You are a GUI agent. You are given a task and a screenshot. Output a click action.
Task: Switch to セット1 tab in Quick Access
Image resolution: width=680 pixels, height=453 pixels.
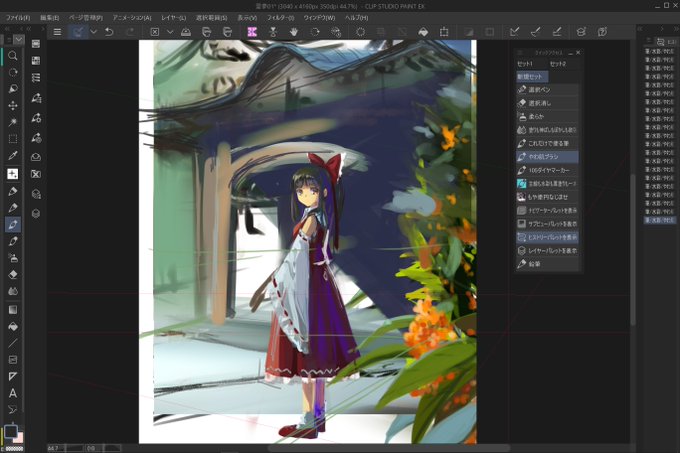pos(525,64)
